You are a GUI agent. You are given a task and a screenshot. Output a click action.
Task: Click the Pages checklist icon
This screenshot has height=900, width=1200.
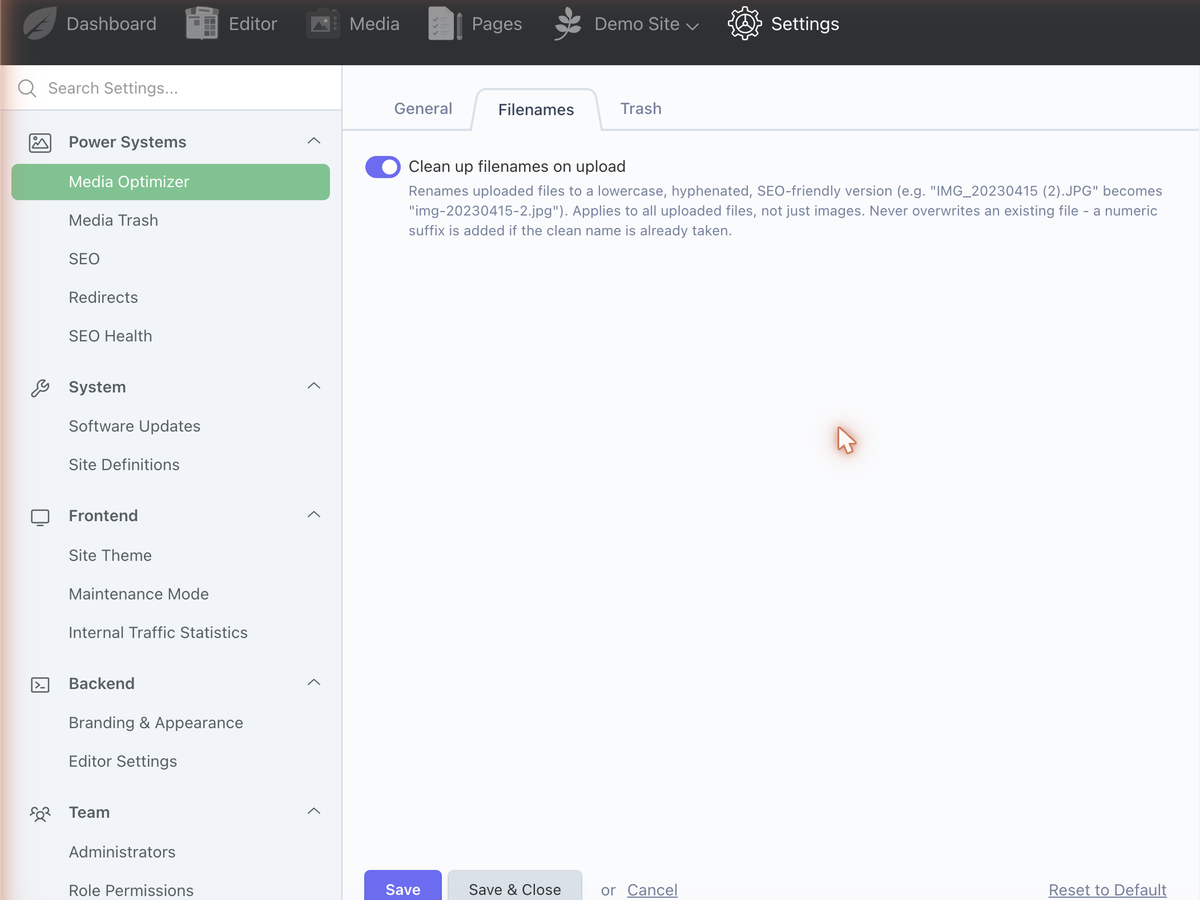pos(445,23)
